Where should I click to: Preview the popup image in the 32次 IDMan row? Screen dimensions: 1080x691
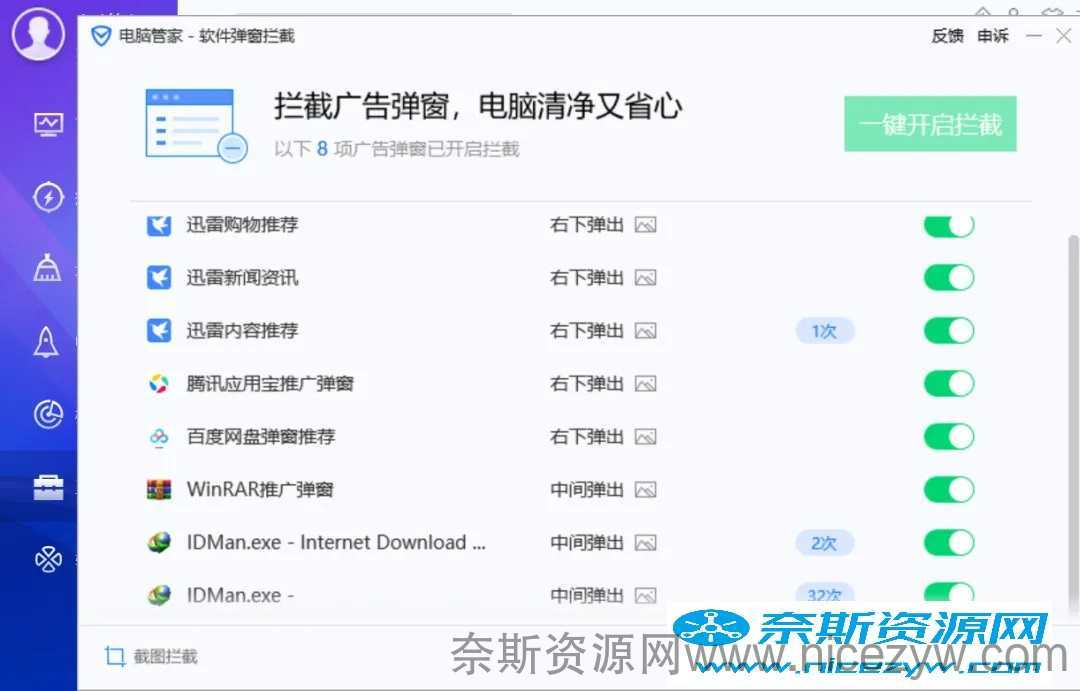pos(645,595)
